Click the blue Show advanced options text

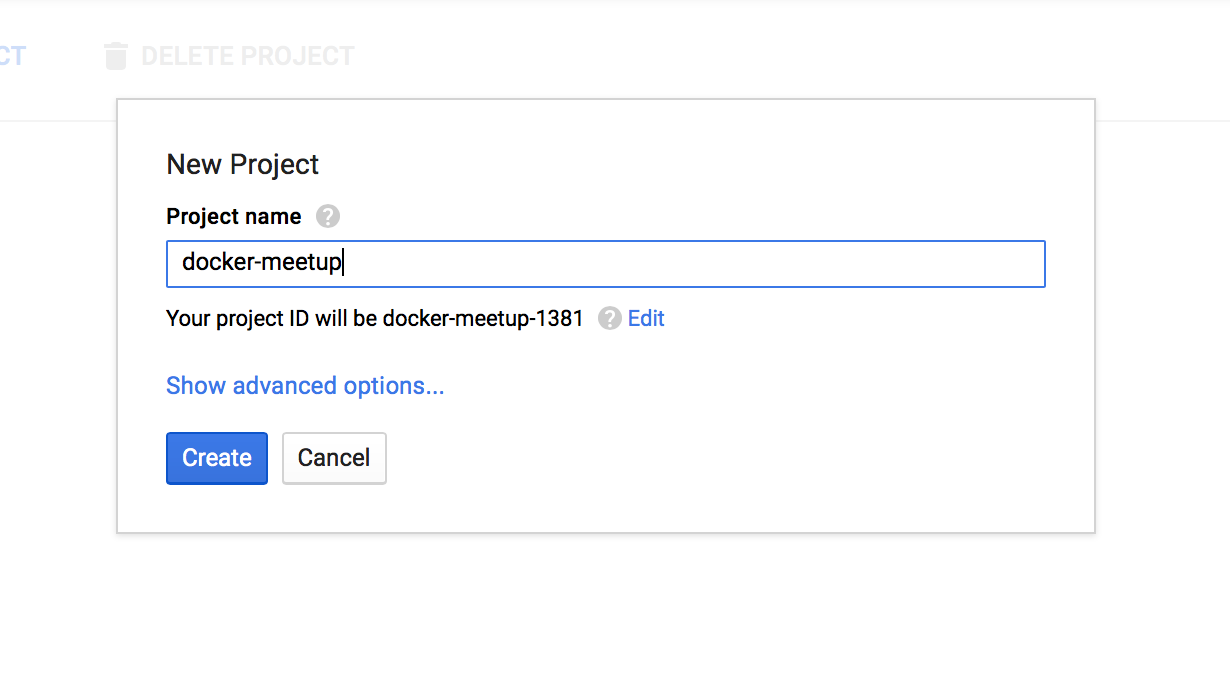click(x=304, y=385)
